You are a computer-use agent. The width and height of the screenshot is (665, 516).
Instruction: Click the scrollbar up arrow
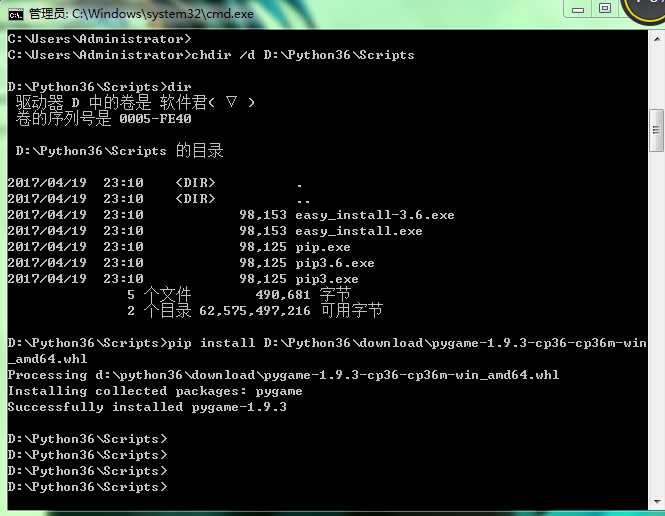tap(657, 39)
